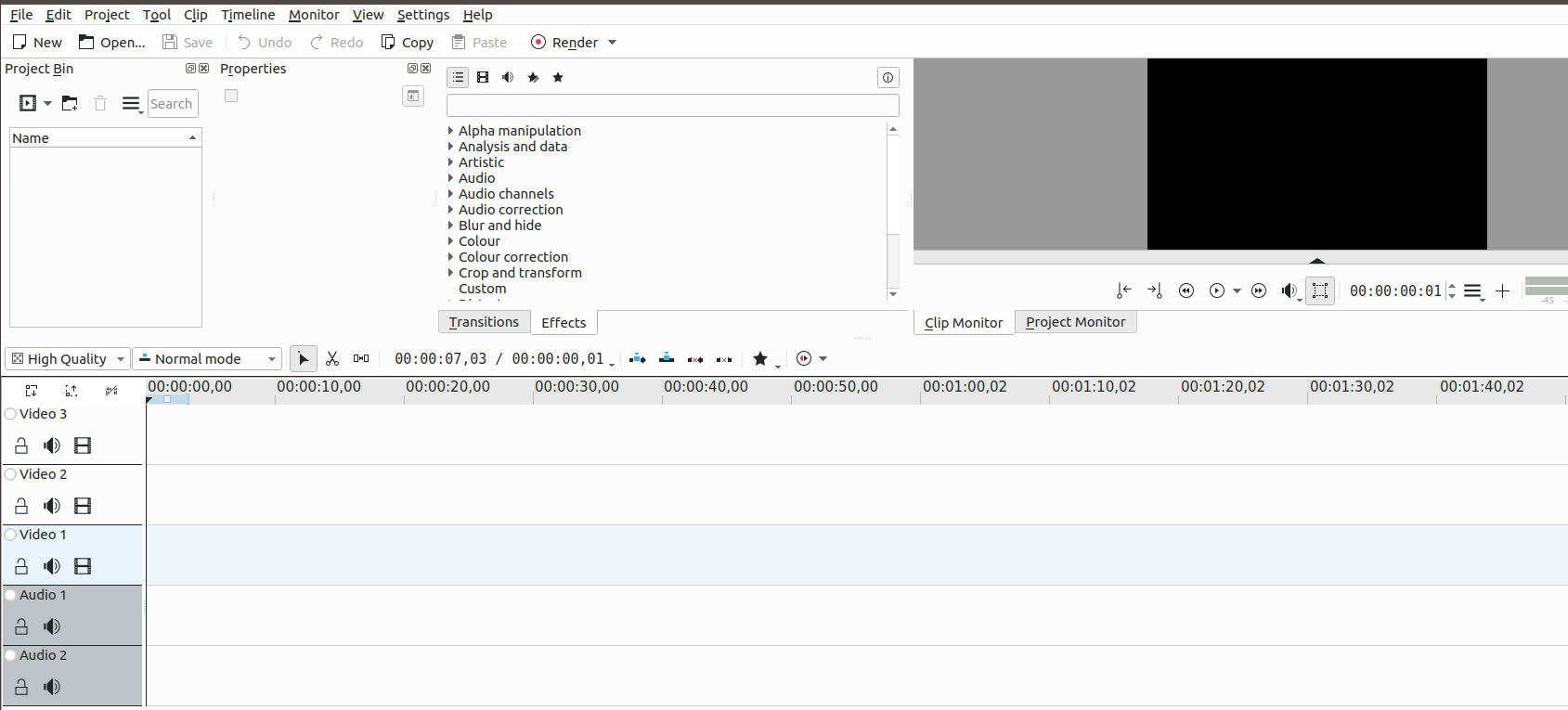Image resolution: width=1568 pixels, height=710 pixels.
Task: Select the Razor scissors tool
Action: [332, 359]
